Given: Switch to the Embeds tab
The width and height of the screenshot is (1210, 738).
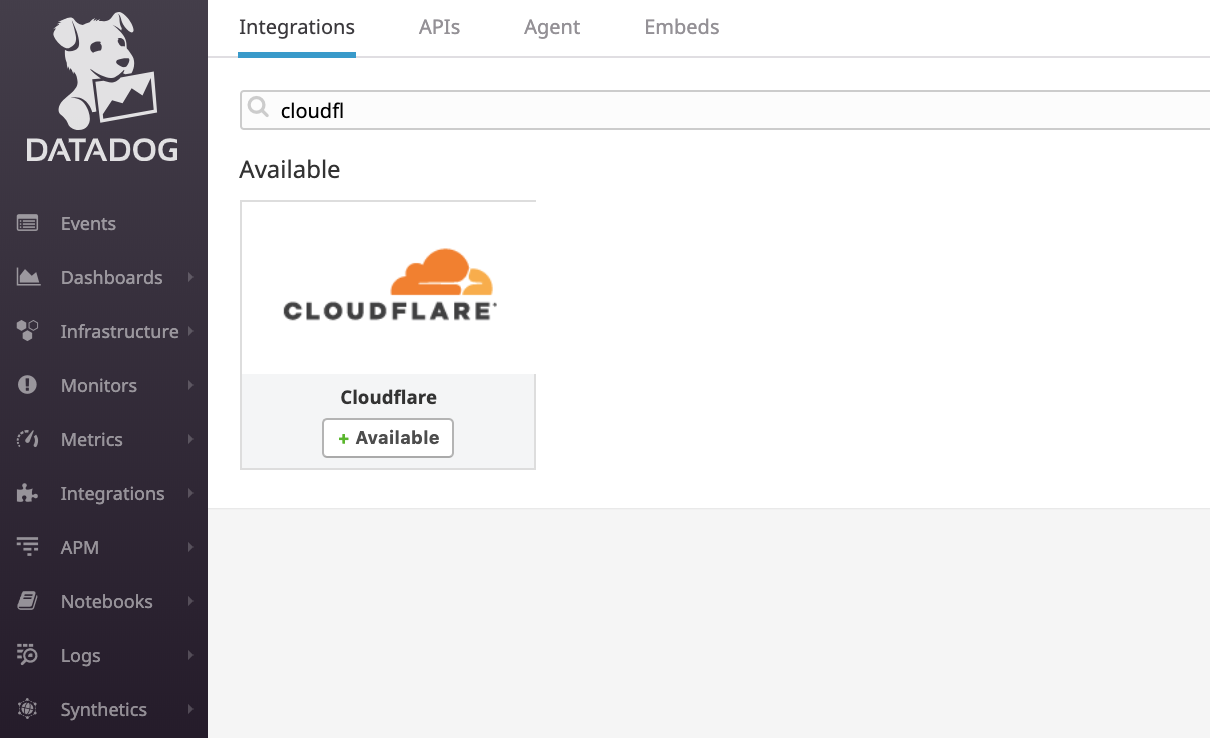Looking at the screenshot, I should [x=681, y=27].
